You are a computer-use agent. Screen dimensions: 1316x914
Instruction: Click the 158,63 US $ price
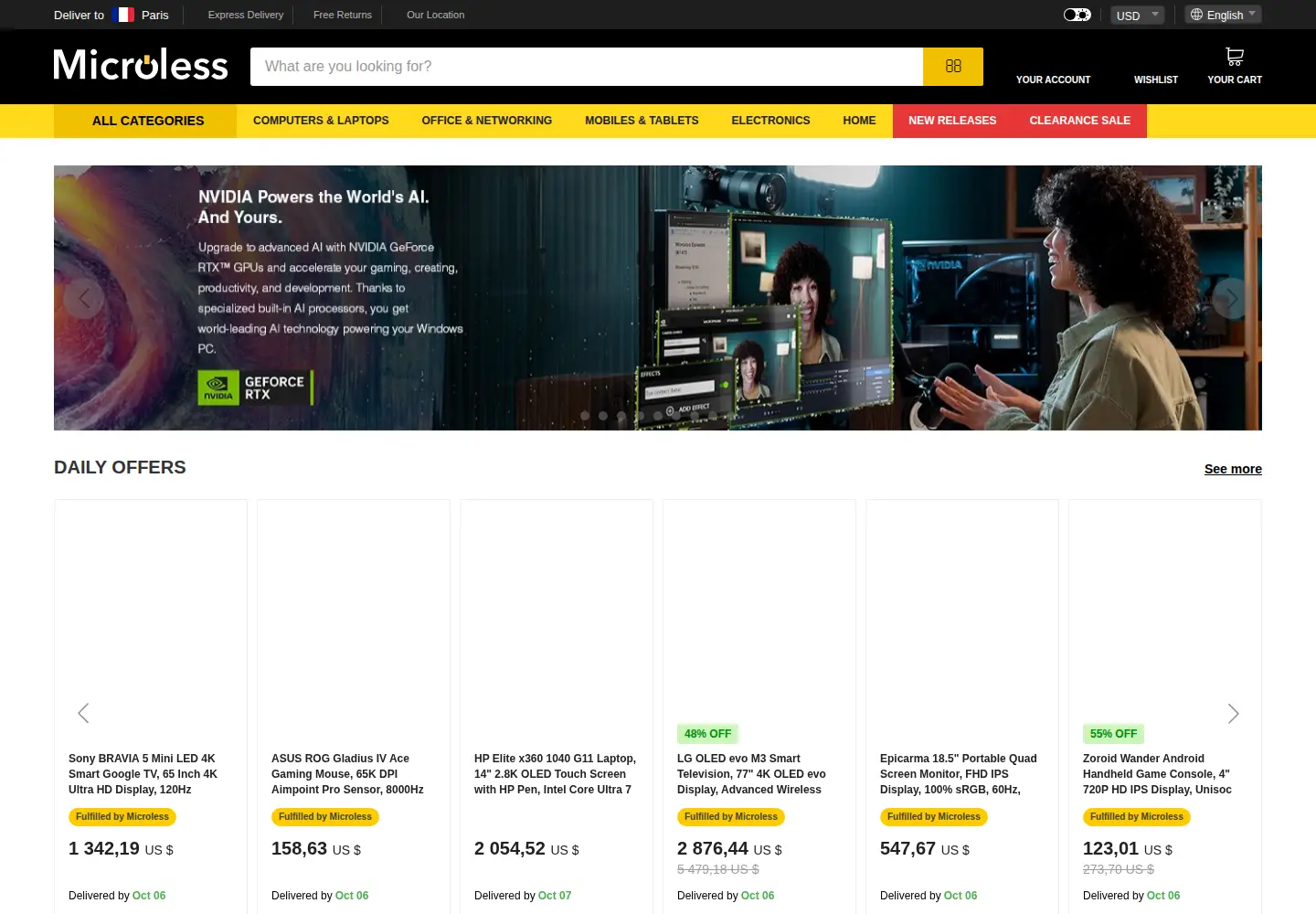[316, 849]
